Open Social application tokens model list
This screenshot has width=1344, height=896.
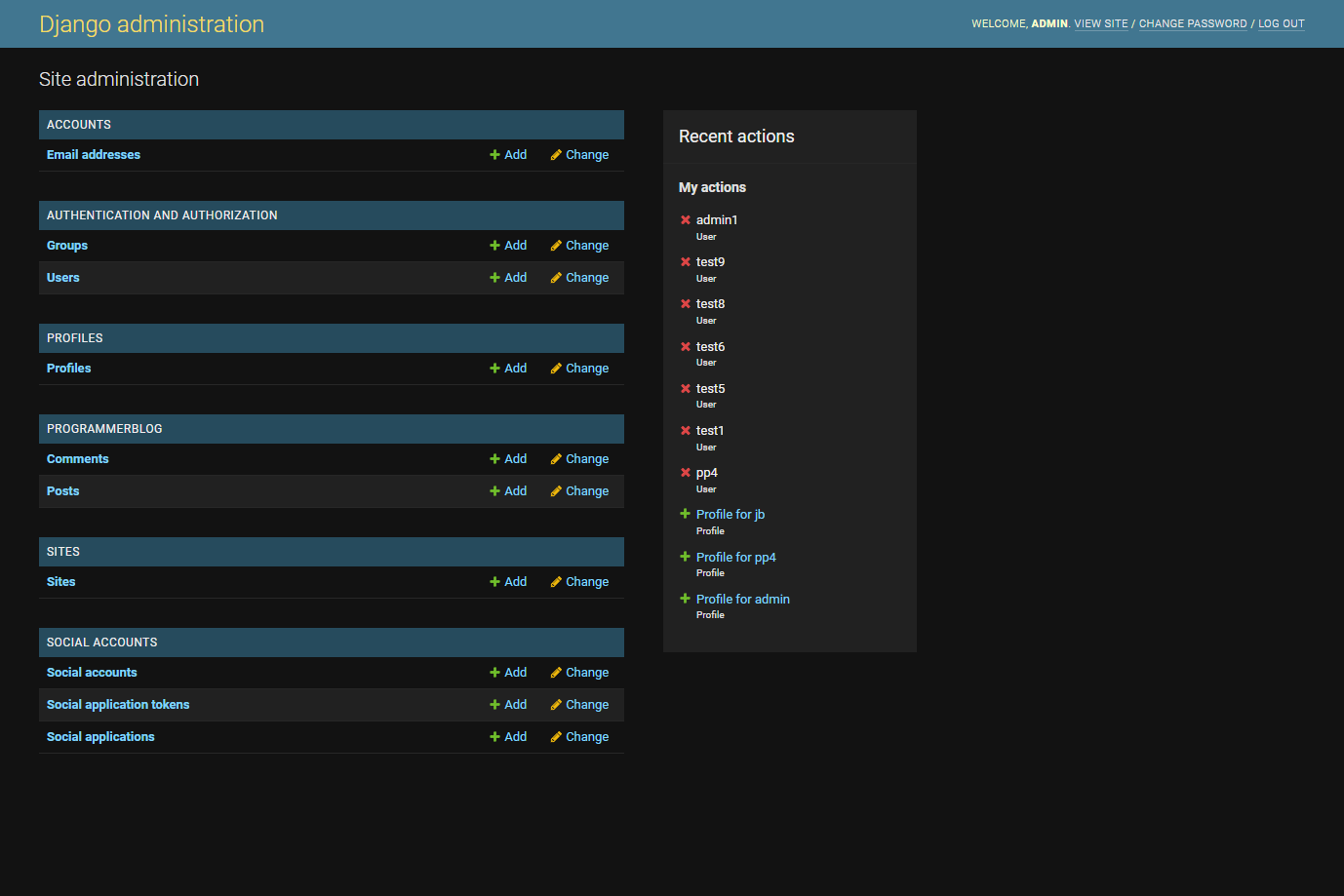click(118, 705)
